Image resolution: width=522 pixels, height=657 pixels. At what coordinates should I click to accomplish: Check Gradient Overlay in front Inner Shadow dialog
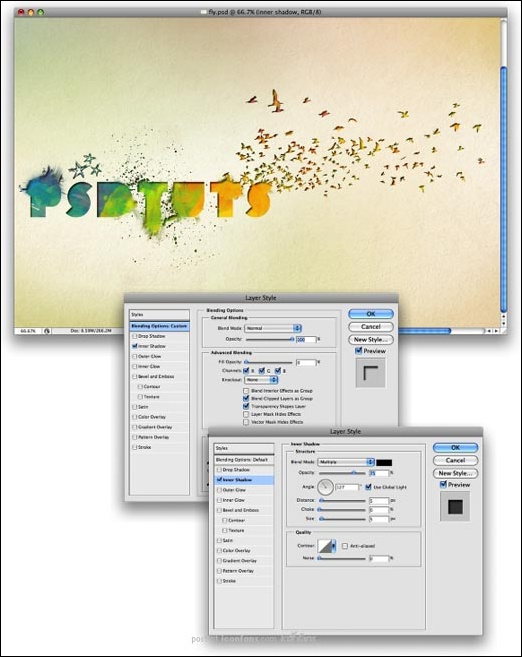[219, 561]
